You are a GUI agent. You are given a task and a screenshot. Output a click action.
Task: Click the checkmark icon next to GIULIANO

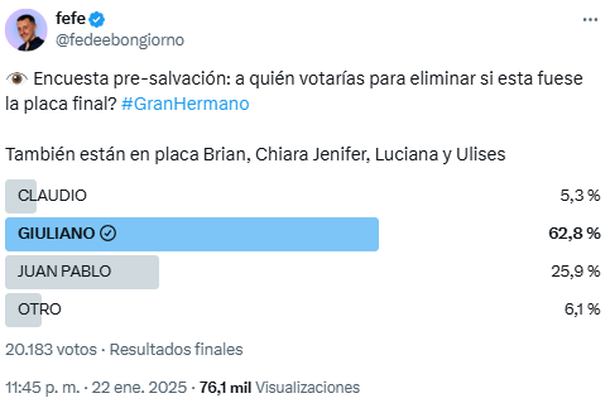pyautogui.click(x=109, y=234)
